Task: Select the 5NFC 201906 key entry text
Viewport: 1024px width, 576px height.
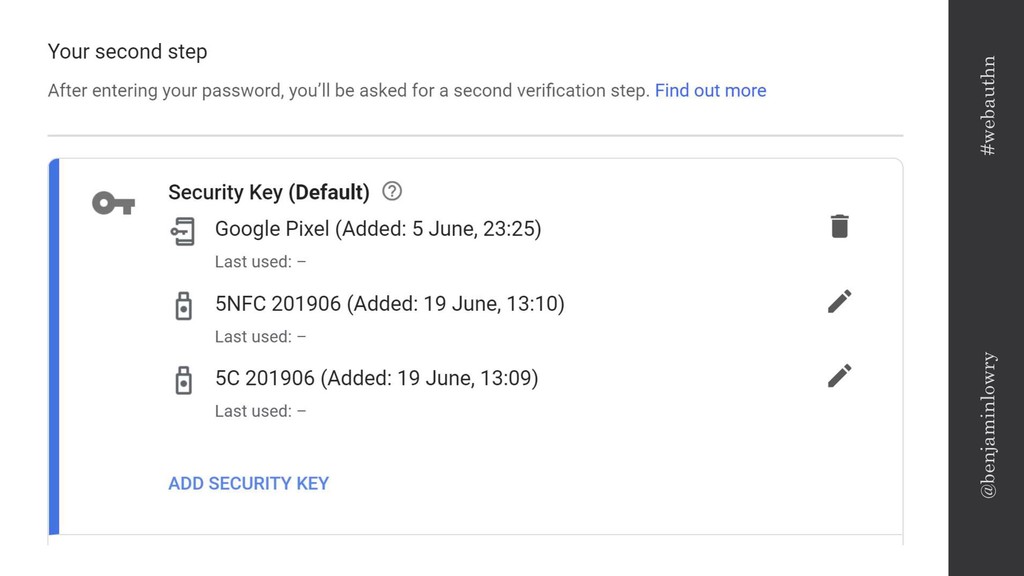Action: coord(389,304)
